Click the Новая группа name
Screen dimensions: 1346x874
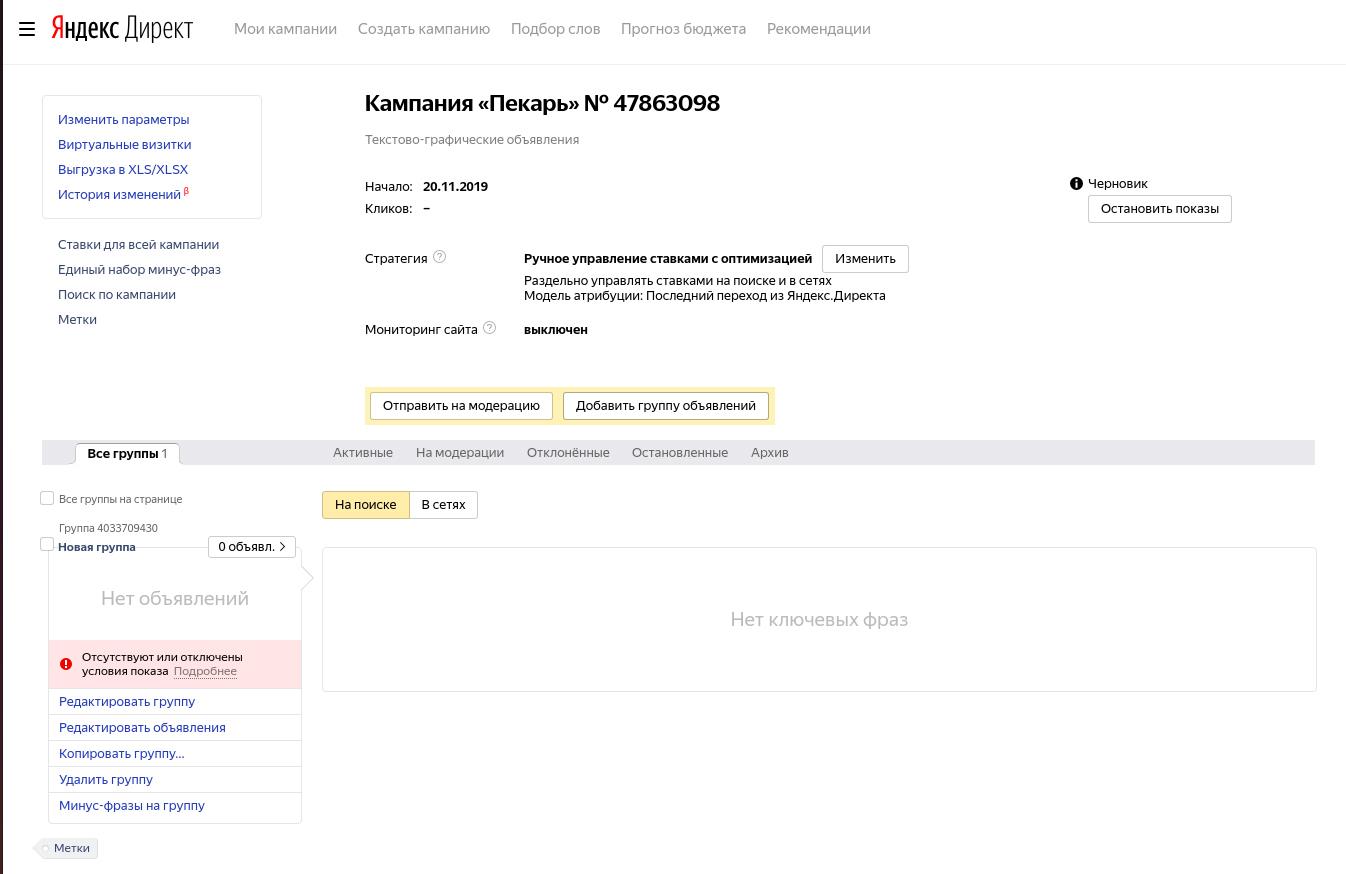[x=97, y=547]
